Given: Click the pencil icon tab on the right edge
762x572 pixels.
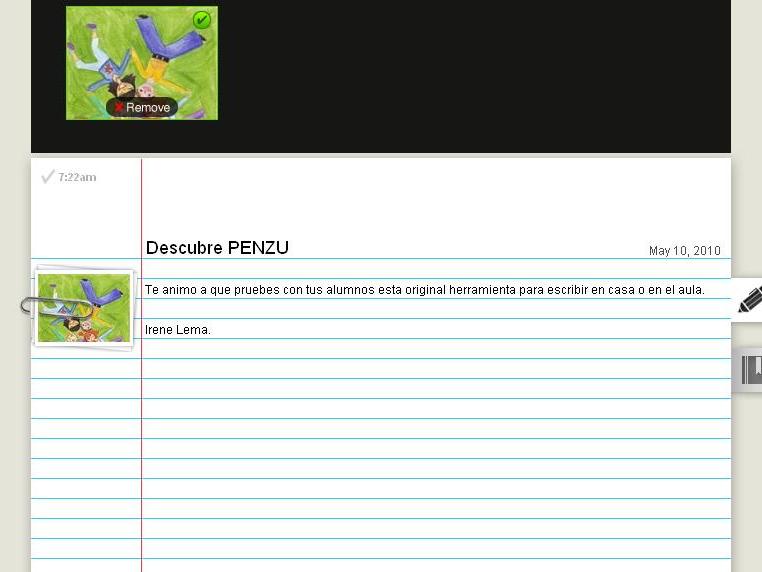Looking at the screenshot, I should pyautogui.click(x=749, y=300).
